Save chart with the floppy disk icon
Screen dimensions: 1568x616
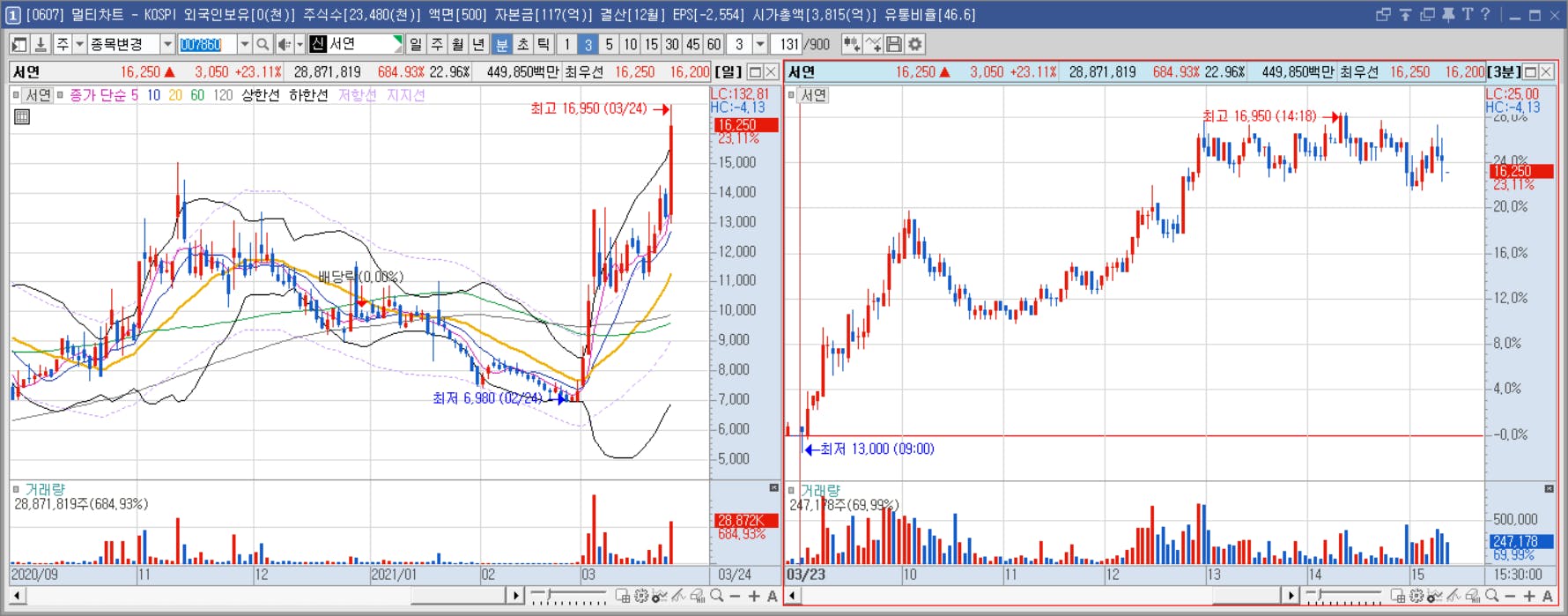[894, 44]
